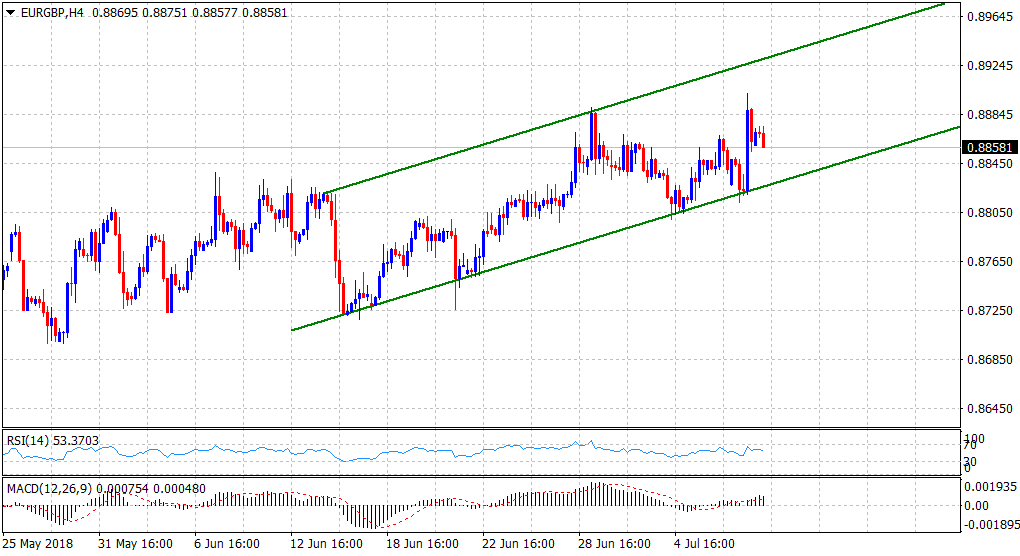Click the 4 Jul 16:00 time label
The image size is (1020, 556).
click(x=705, y=545)
